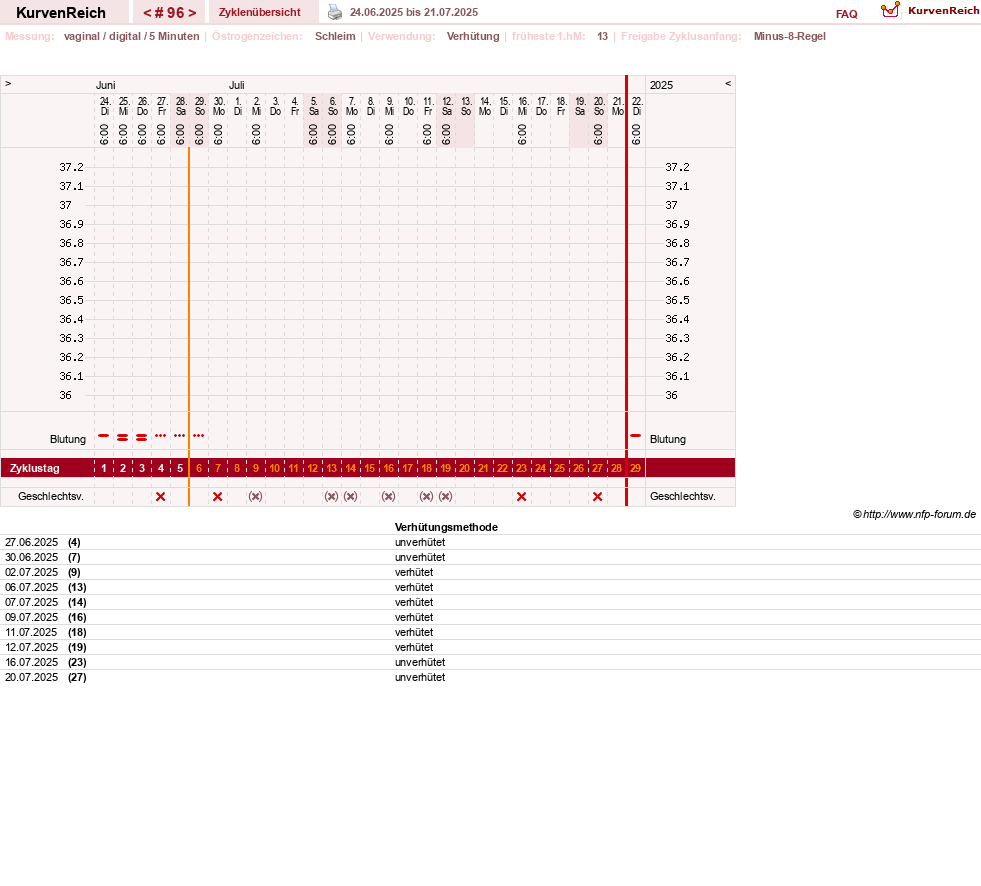Screen dimensions: 981x886
Task: Click the Verhütungsmethode column heading
Action: click(446, 527)
